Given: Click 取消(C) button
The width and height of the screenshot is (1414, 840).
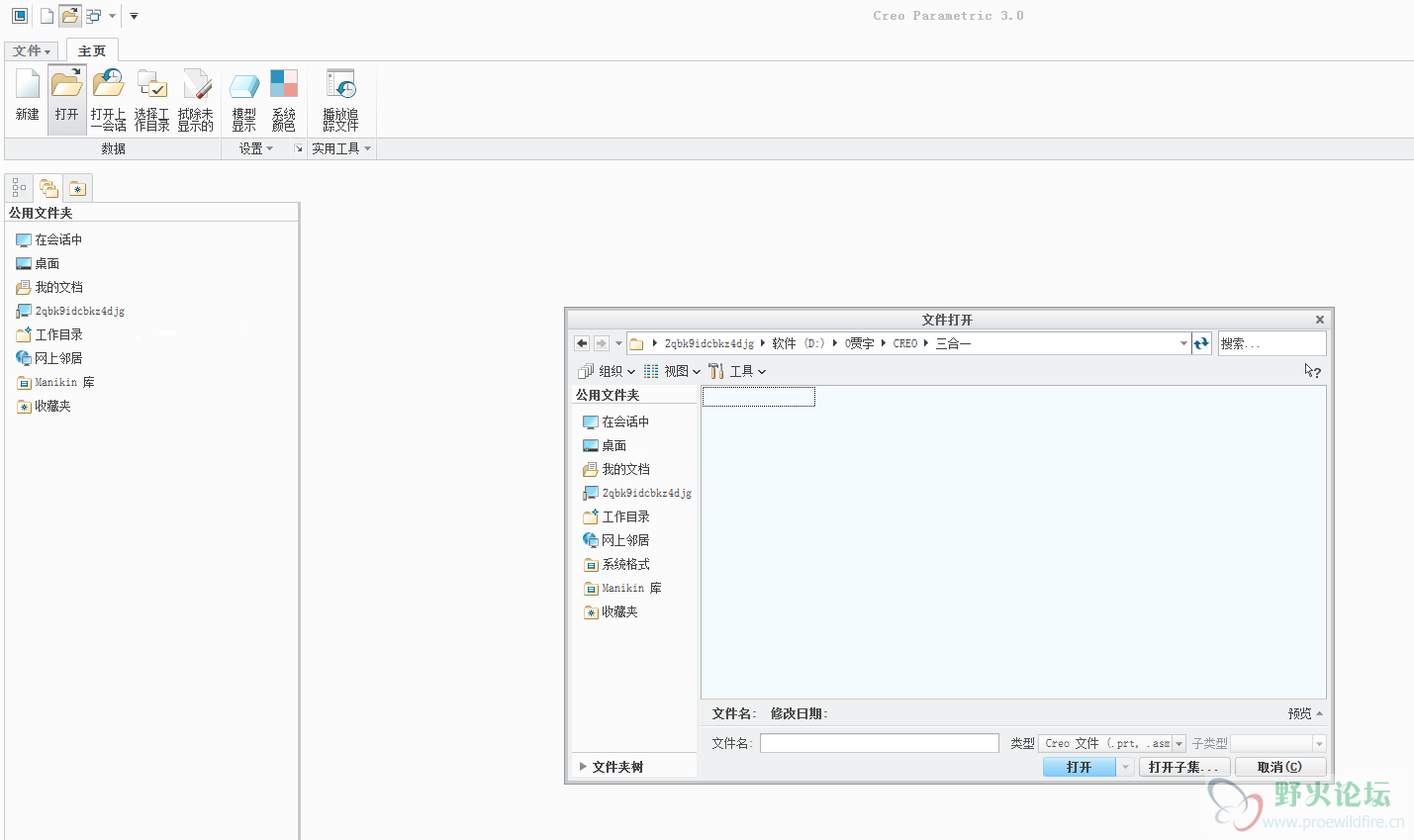Looking at the screenshot, I should tap(1280, 767).
